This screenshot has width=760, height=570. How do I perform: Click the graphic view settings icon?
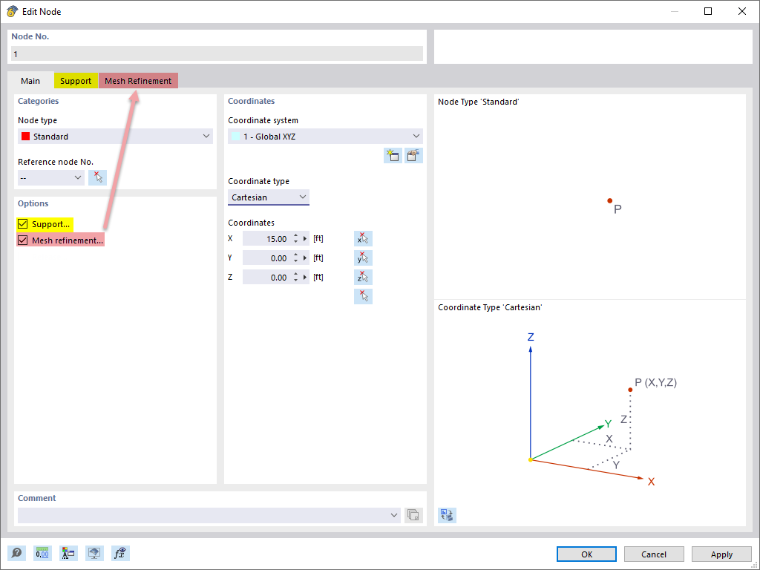click(x=447, y=515)
